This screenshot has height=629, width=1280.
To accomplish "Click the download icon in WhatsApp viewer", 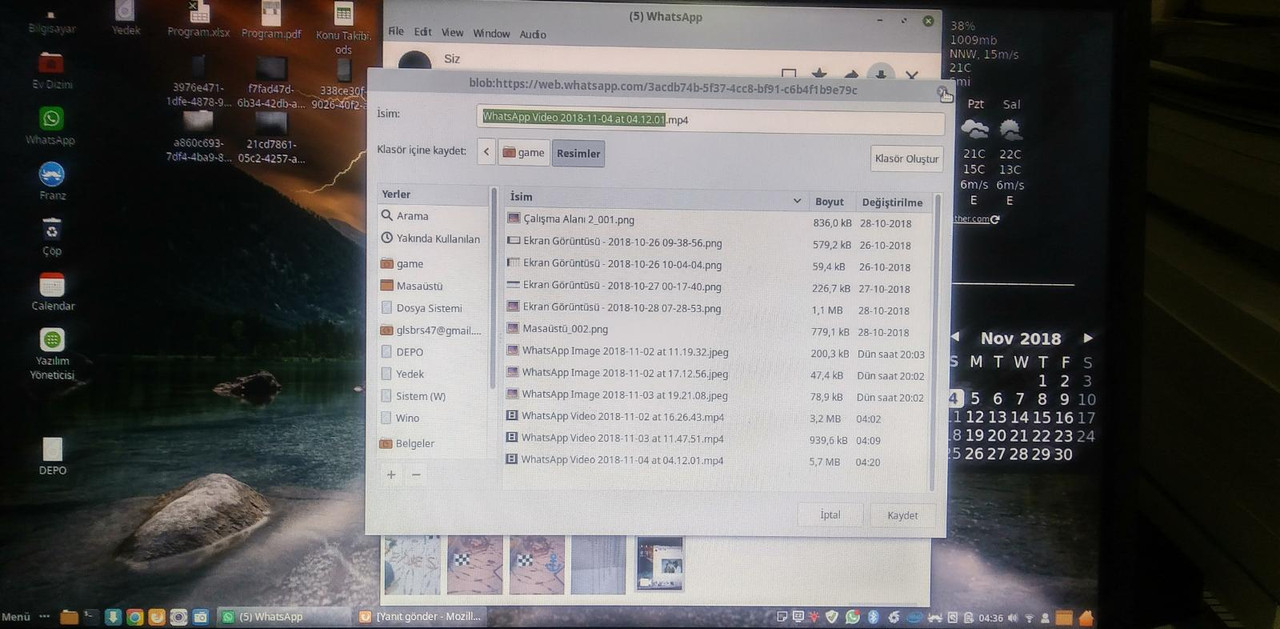I will click(881, 74).
